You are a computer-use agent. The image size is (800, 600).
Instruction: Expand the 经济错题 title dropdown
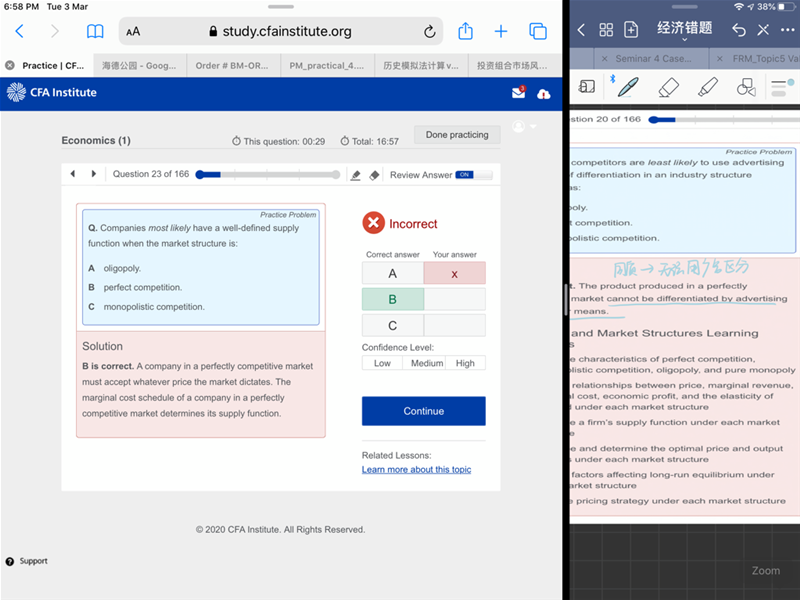coord(685,31)
